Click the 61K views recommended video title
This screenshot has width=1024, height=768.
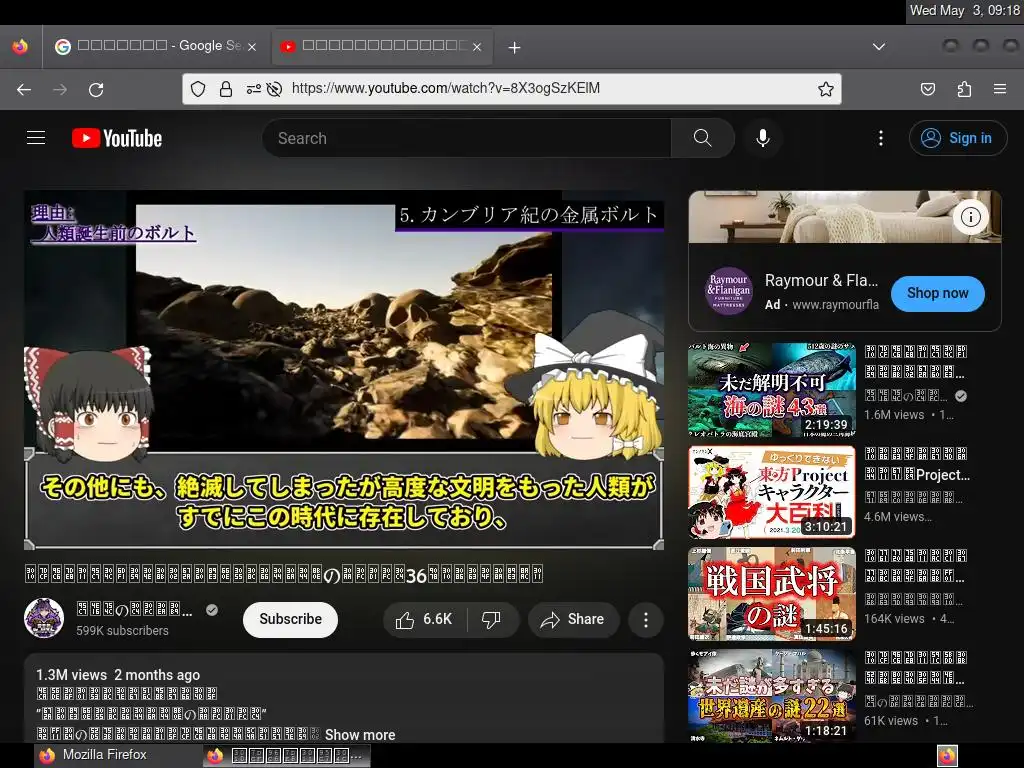[916, 668]
